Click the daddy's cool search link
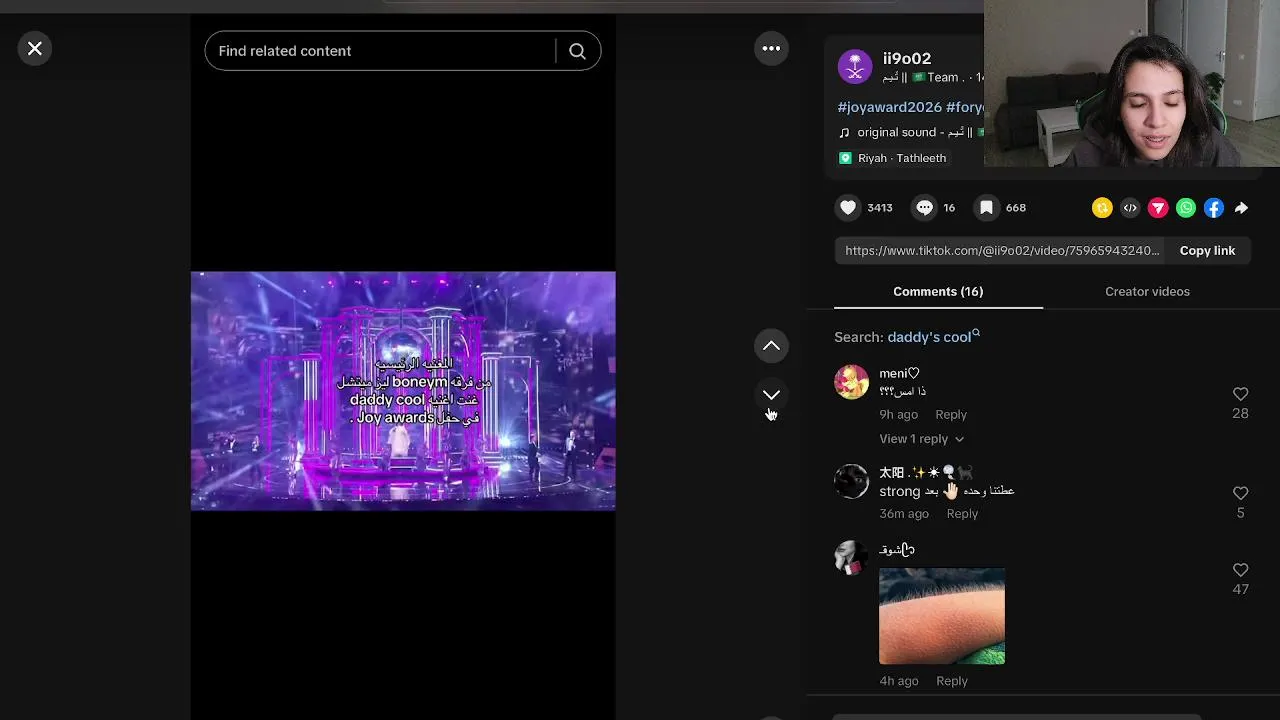The height and width of the screenshot is (720, 1280). pyautogui.click(x=933, y=337)
